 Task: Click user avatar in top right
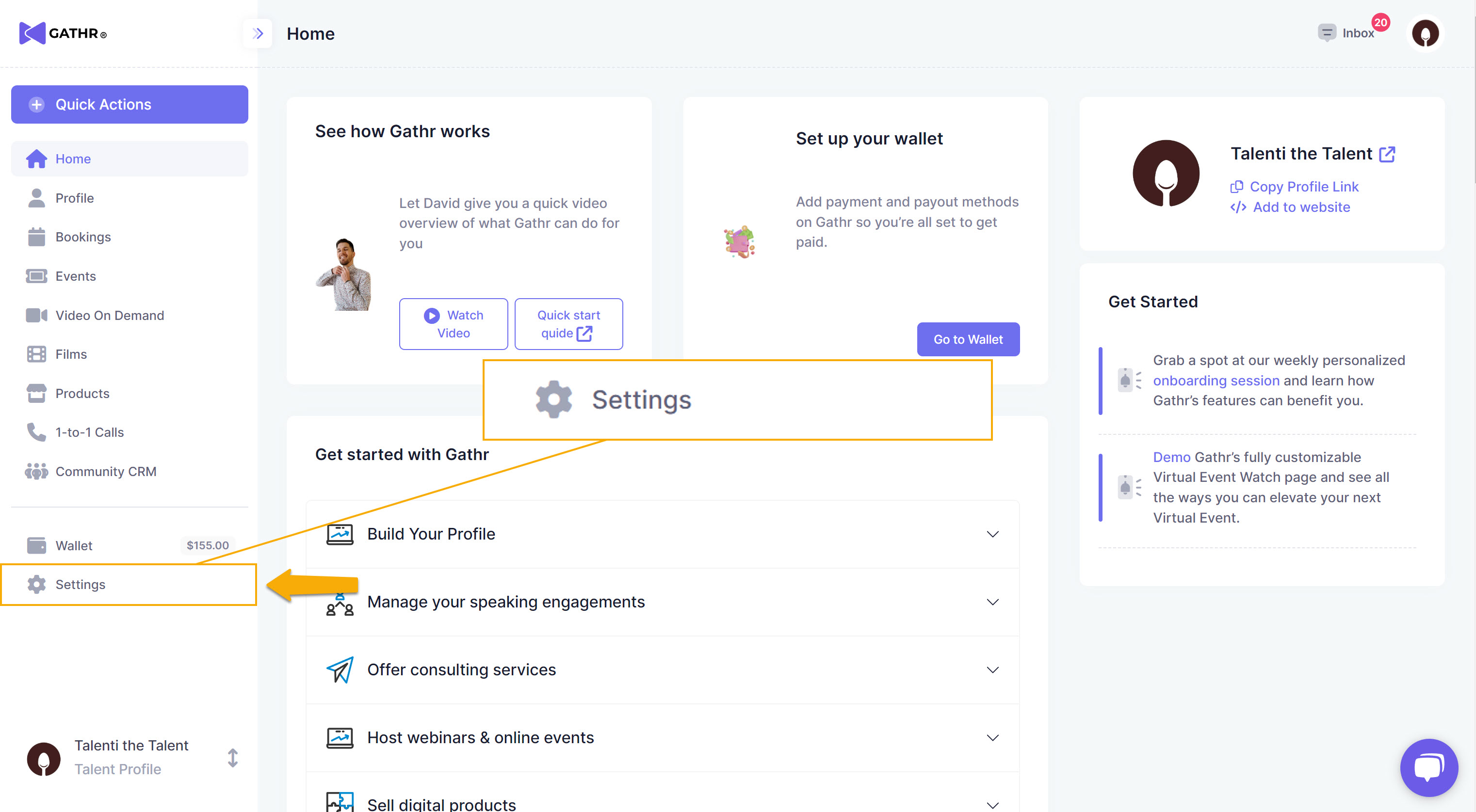pos(1425,33)
